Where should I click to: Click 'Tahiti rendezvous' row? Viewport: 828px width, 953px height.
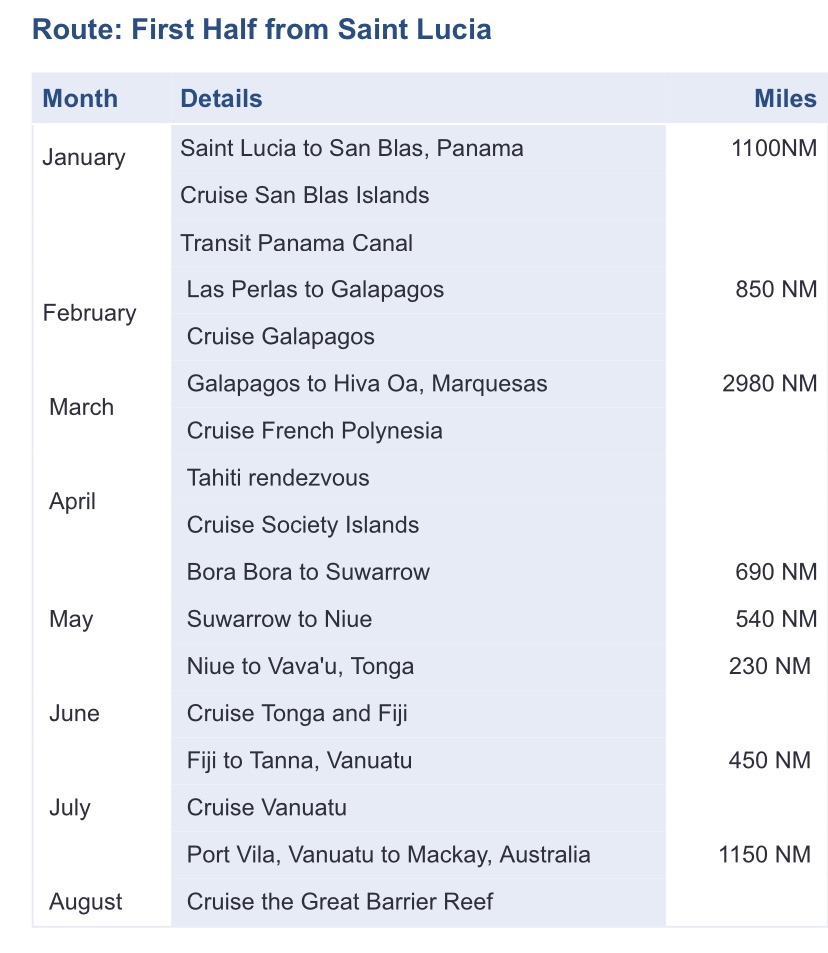click(x=278, y=478)
